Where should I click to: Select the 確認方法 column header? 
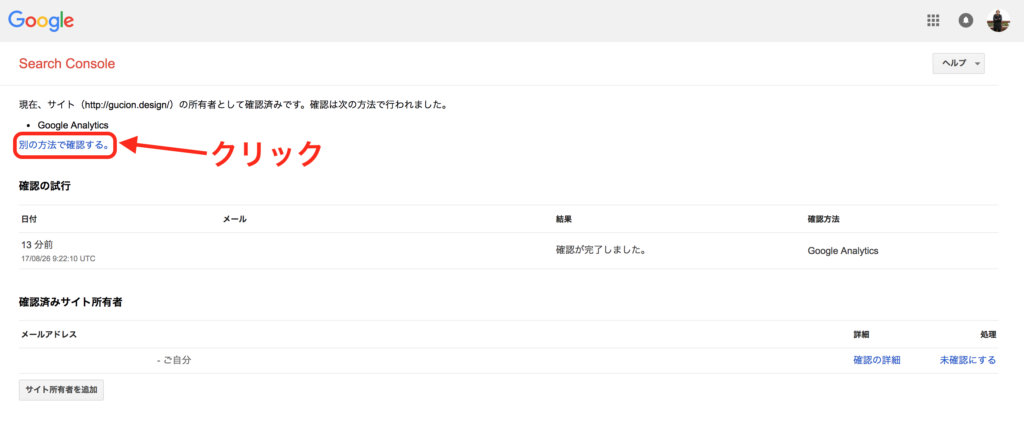click(828, 219)
